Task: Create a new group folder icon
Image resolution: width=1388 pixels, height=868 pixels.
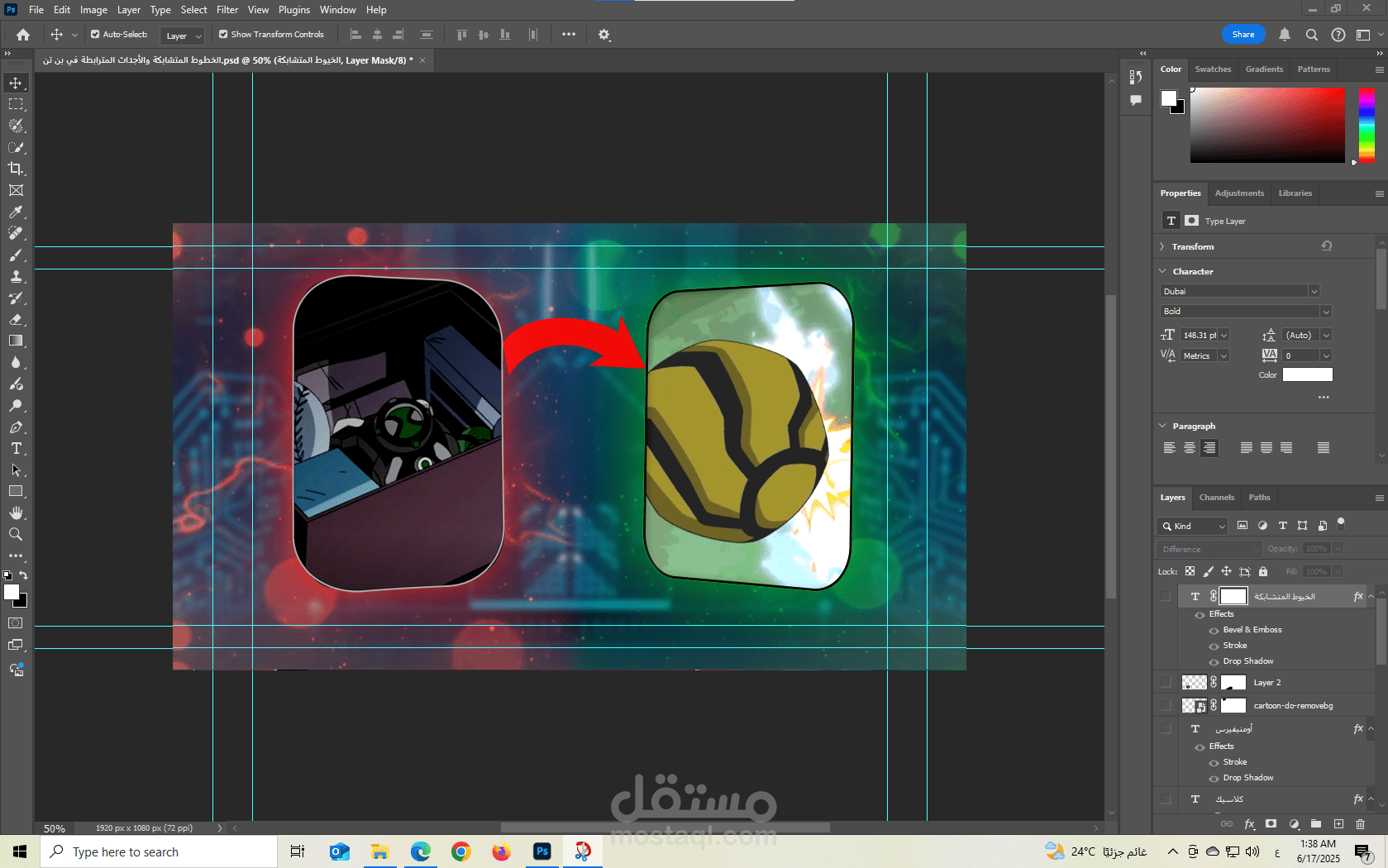Action: 1316,824
